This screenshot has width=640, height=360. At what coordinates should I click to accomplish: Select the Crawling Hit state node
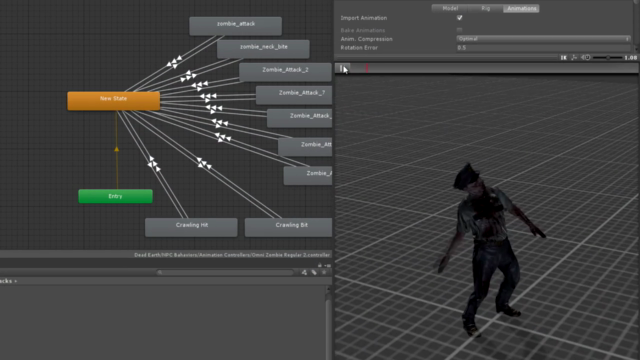191,227
